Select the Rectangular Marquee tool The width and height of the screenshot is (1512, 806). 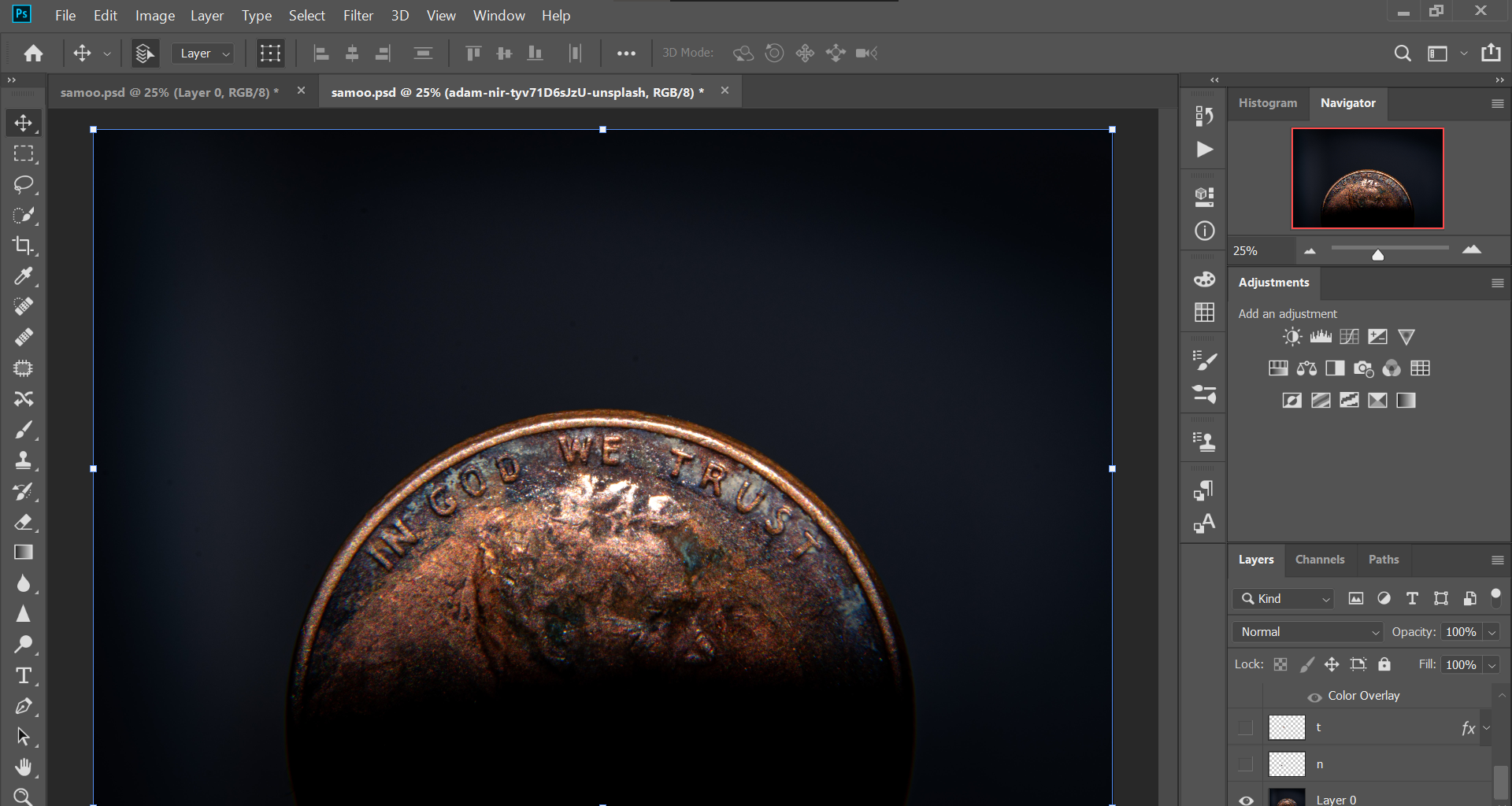(23, 153)
